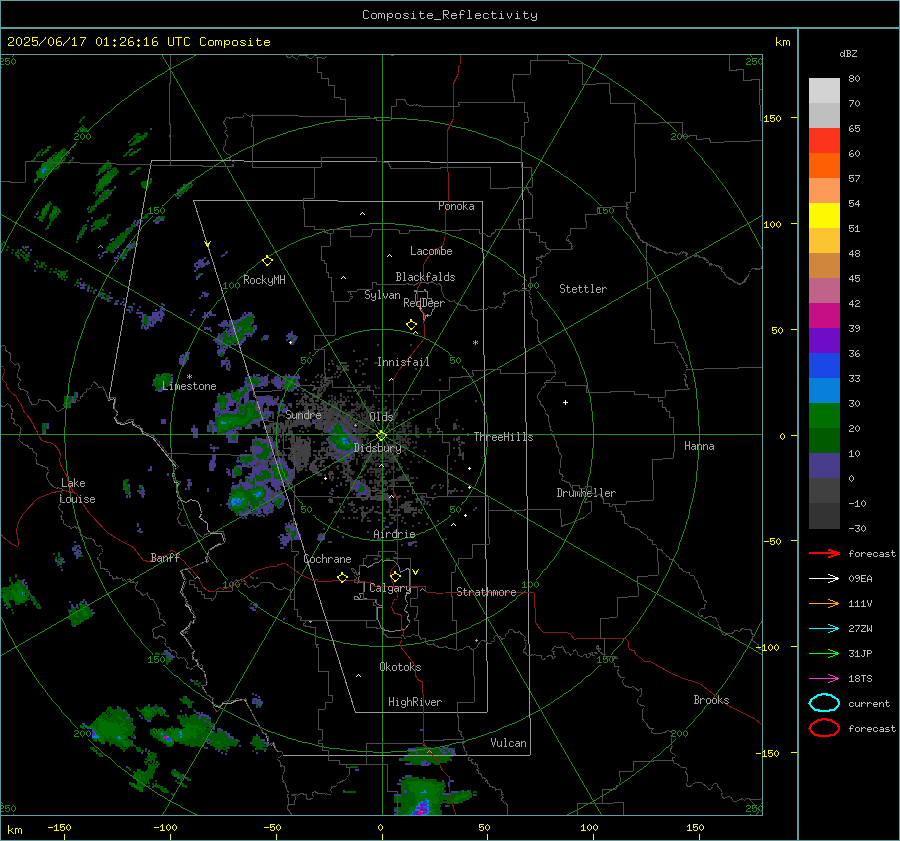Click the Composite_Reflectivity title text
Image resolution: width=900 pixels, height=841 pixels.
[x=449, y=15]
